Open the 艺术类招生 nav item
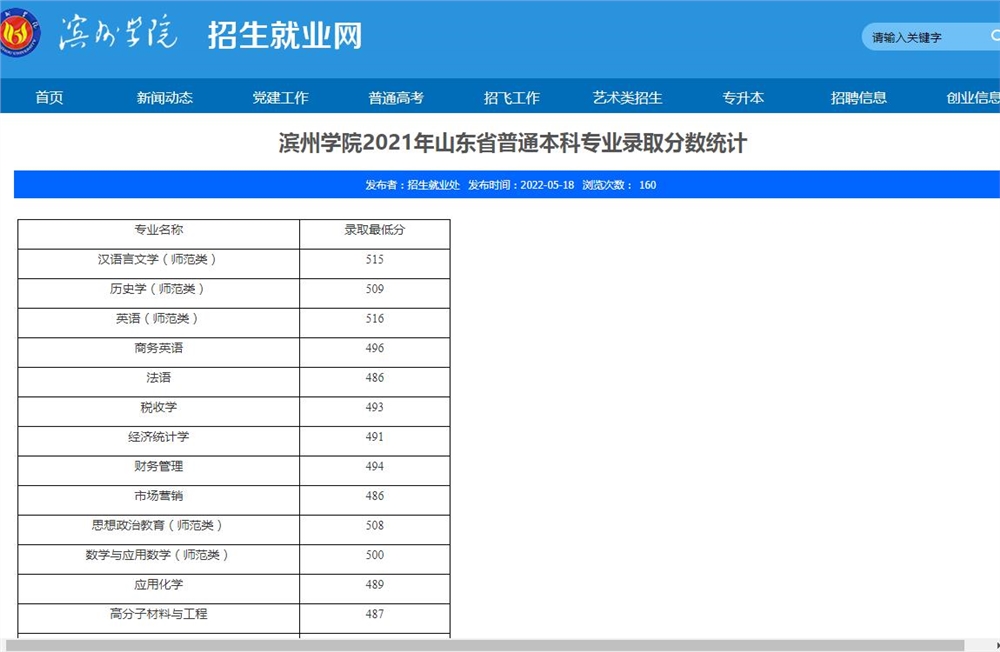This screenshot has height=652, width=1000. tap(627, 97)
